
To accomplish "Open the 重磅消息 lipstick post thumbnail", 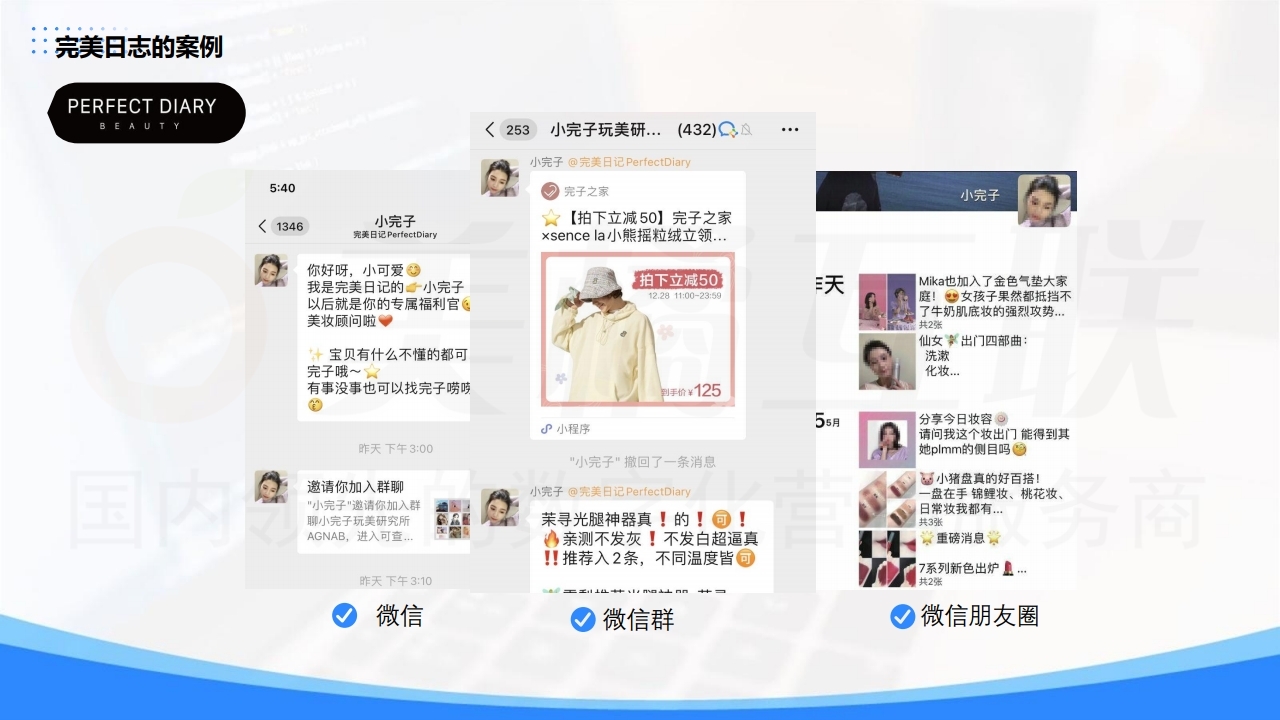I will (887, 559).
